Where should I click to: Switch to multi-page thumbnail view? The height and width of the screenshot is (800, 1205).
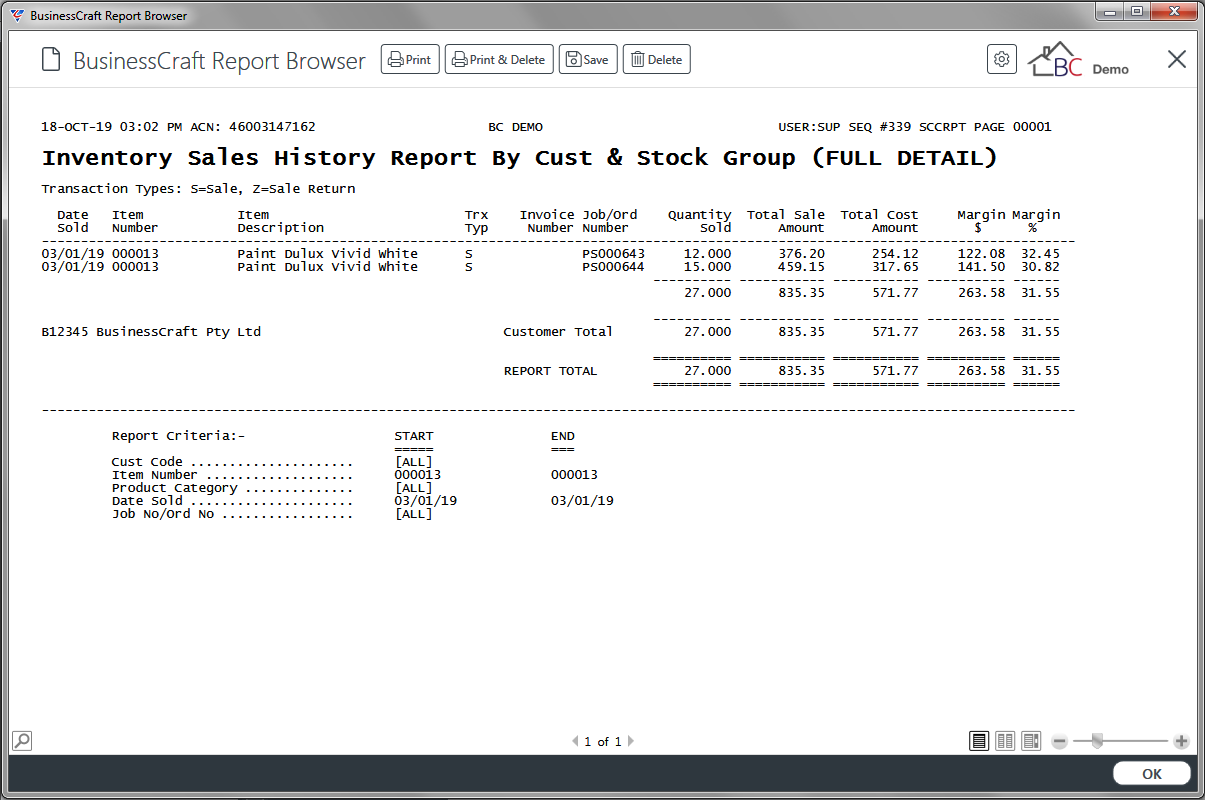[1031, 741]
